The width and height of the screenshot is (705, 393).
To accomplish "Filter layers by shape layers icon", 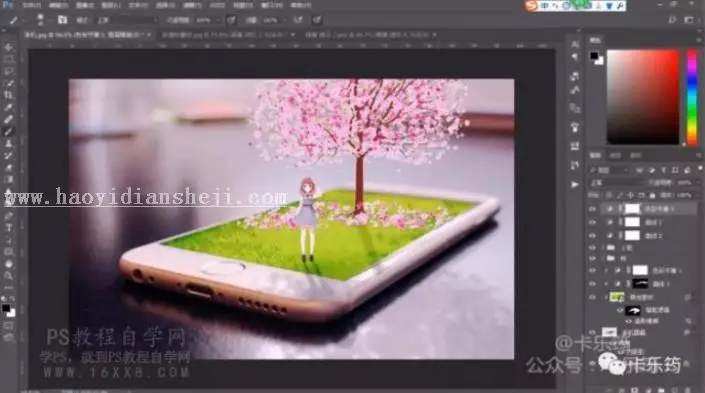I will [x=675, y=170].
